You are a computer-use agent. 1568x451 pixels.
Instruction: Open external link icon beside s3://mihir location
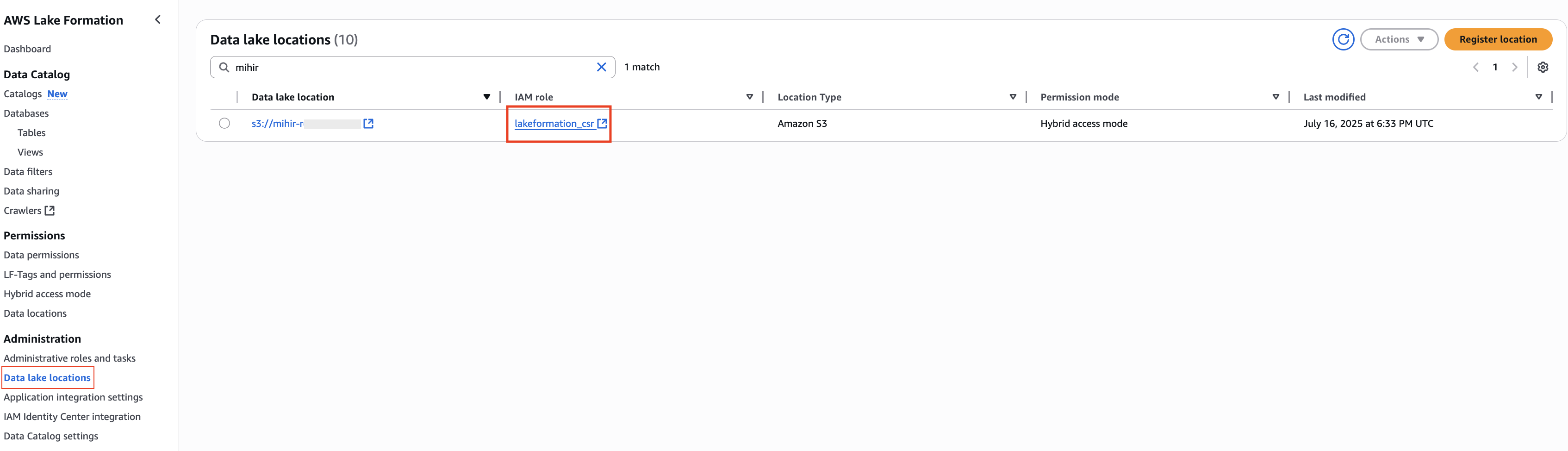(368, 124)
